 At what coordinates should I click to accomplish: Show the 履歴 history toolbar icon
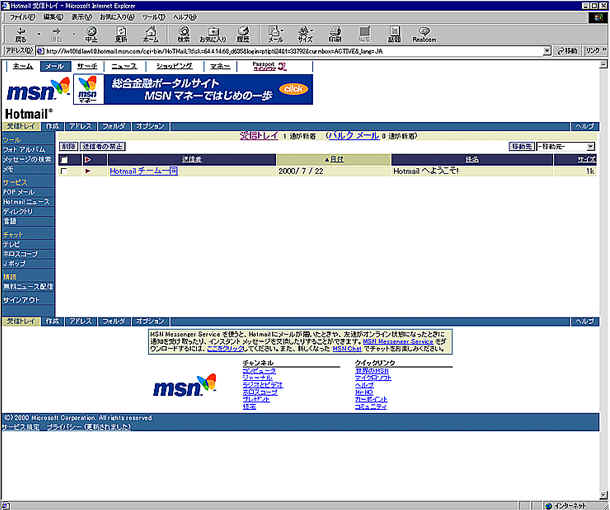243,34
